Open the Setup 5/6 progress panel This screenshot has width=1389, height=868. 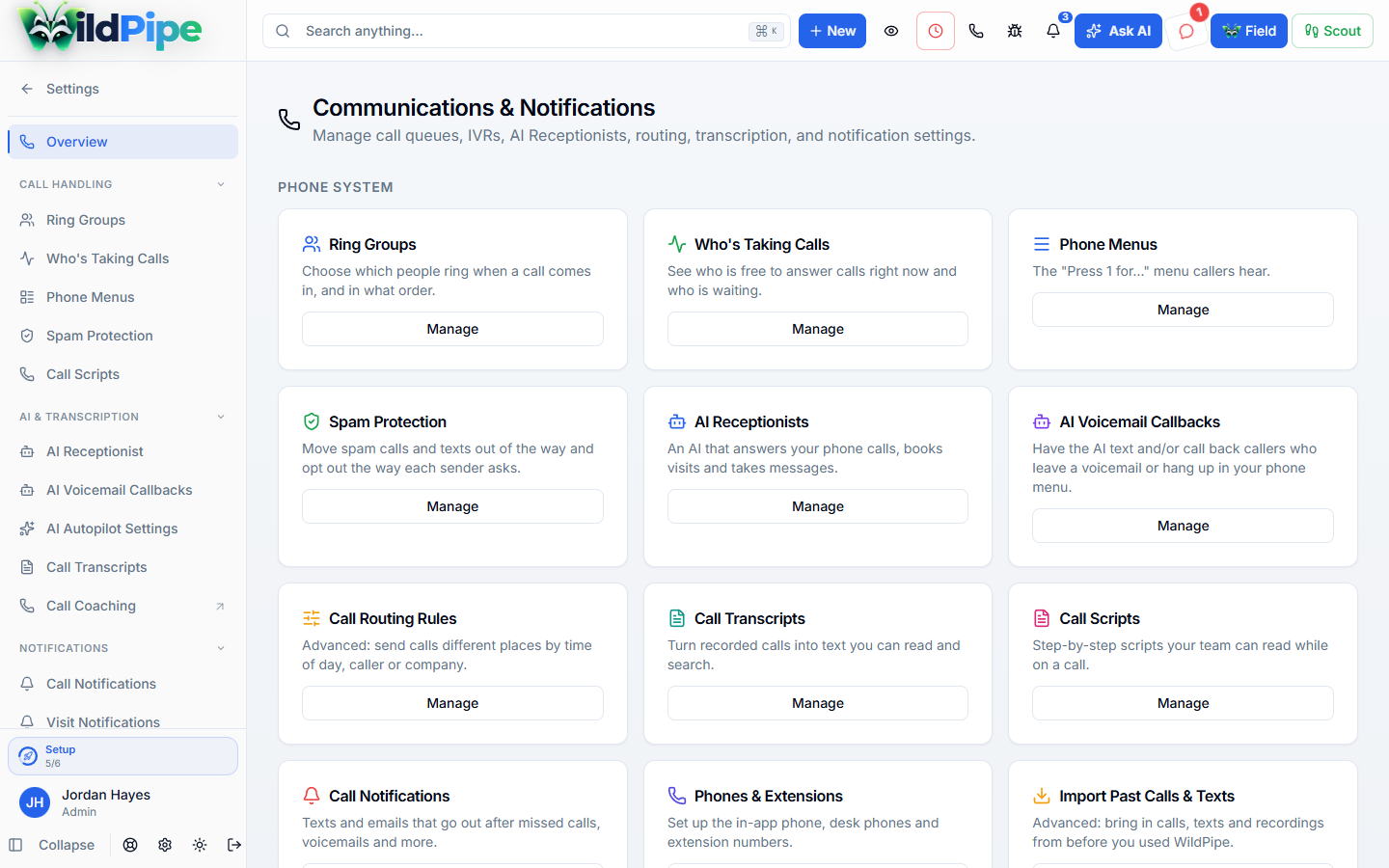click(123, 756)
